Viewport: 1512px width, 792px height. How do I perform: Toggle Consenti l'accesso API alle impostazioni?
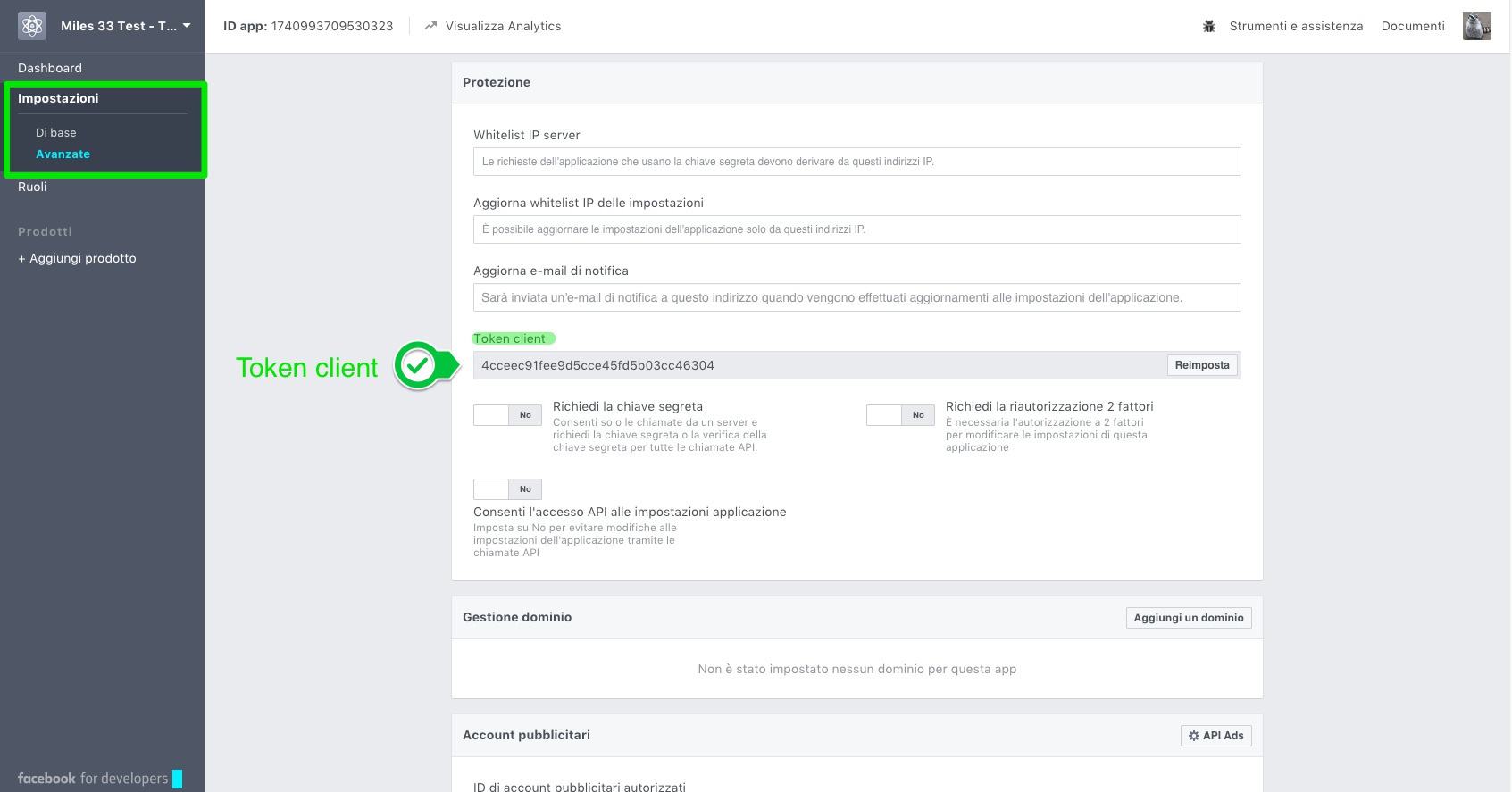pos(507,489)
